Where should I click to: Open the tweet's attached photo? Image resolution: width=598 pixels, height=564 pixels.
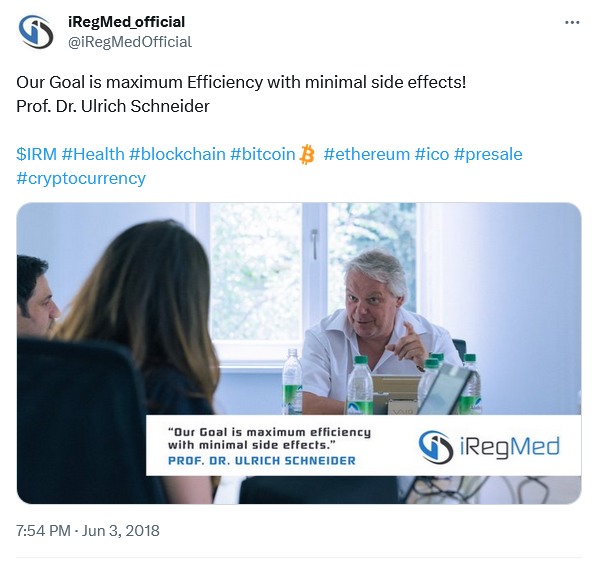[x=299, y=353]
